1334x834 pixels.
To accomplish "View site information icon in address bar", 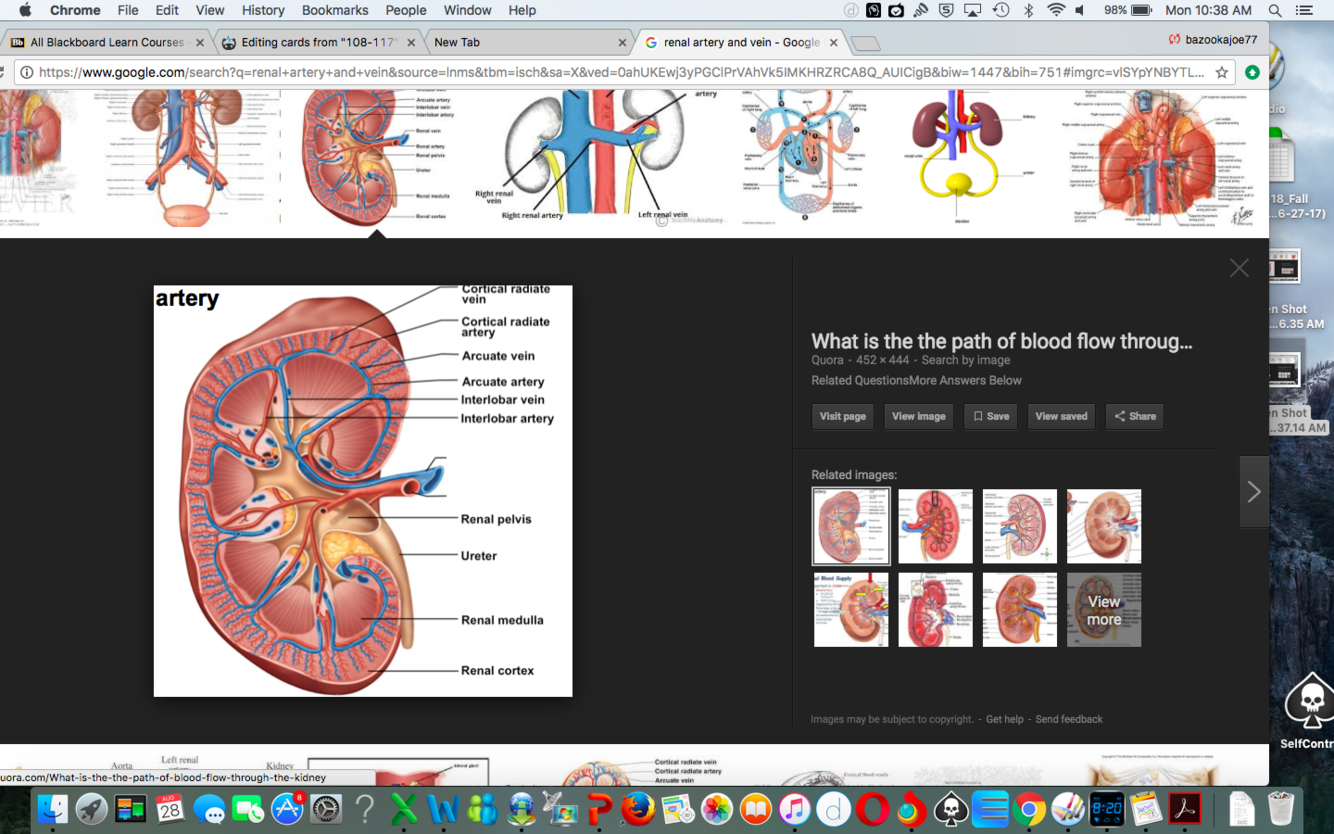I will pyautogui.click(x=26, y=72).
